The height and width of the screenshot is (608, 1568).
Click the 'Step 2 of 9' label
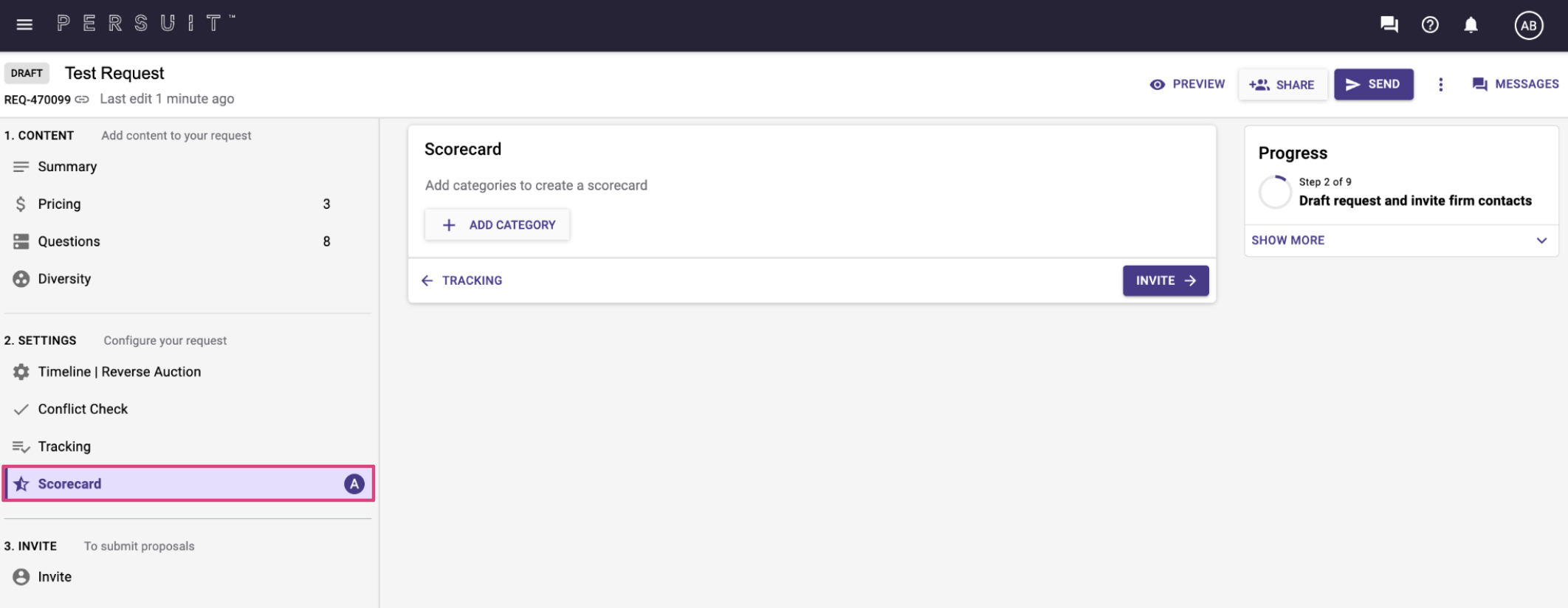(1325, 182)
